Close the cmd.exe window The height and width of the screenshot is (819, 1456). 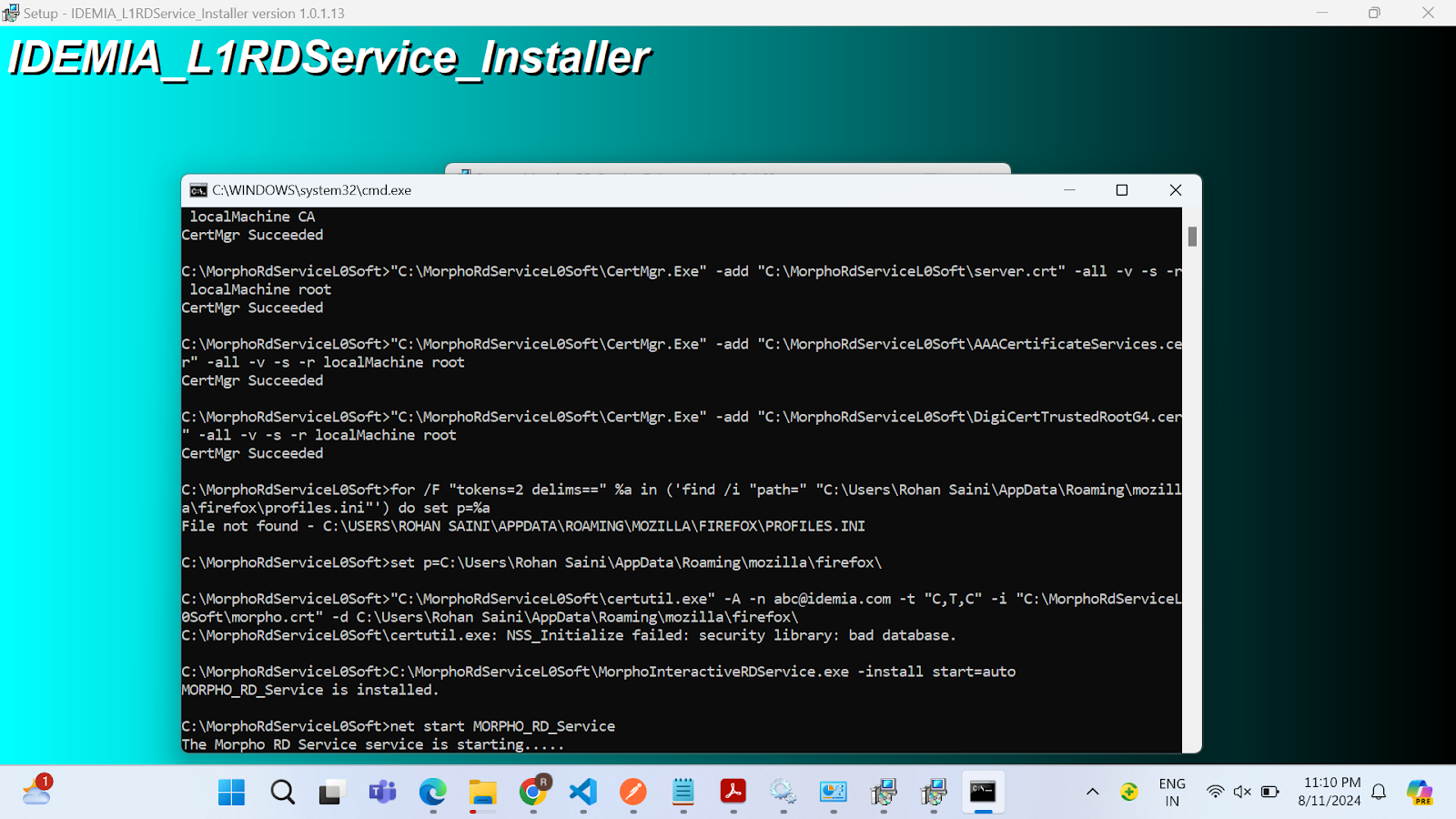coord(1176,190)
